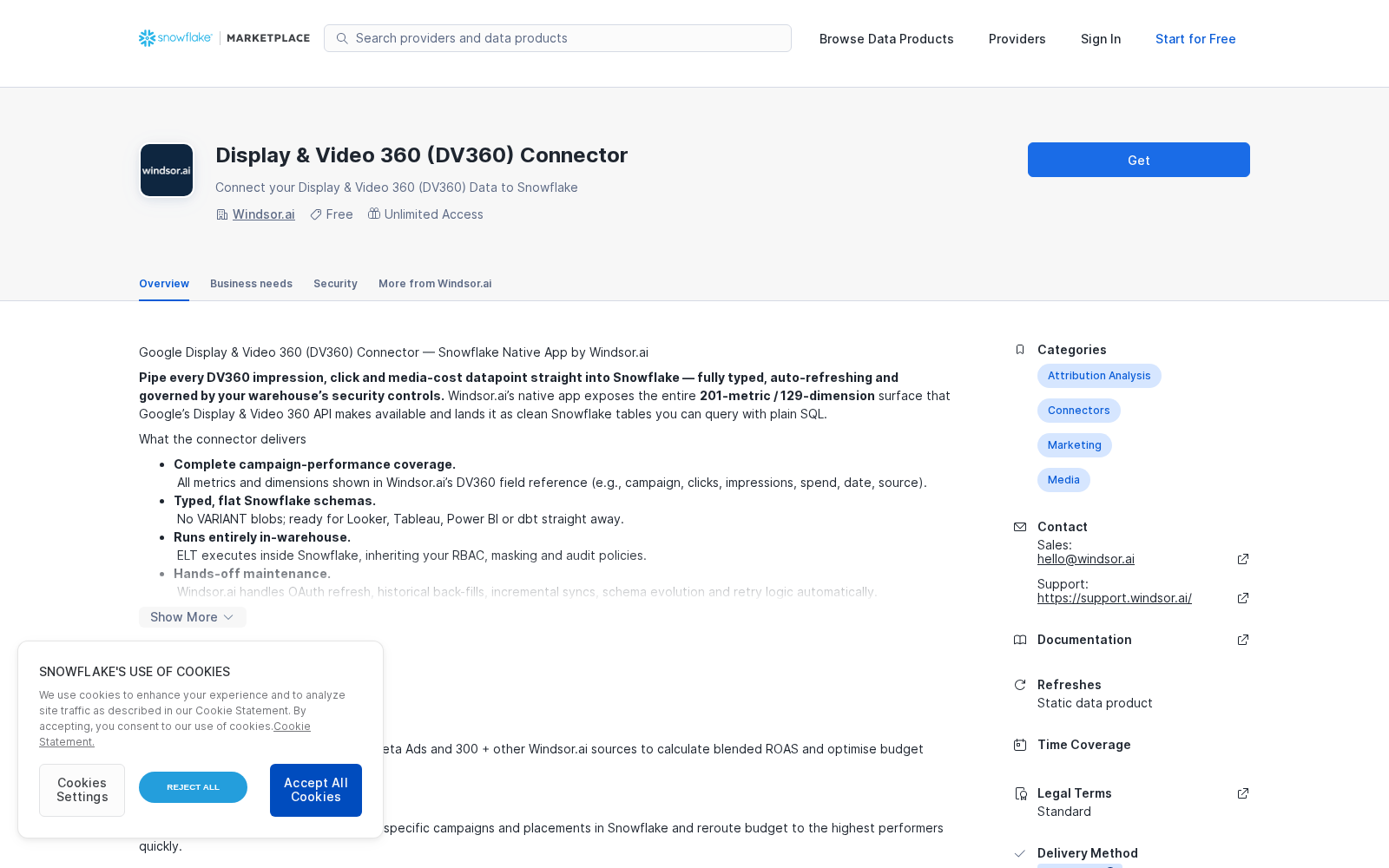Image resolution: width=1389 pixels, height=868 pixels.
Task: Click 'Static data product' text
Action: coord(1095,703)
